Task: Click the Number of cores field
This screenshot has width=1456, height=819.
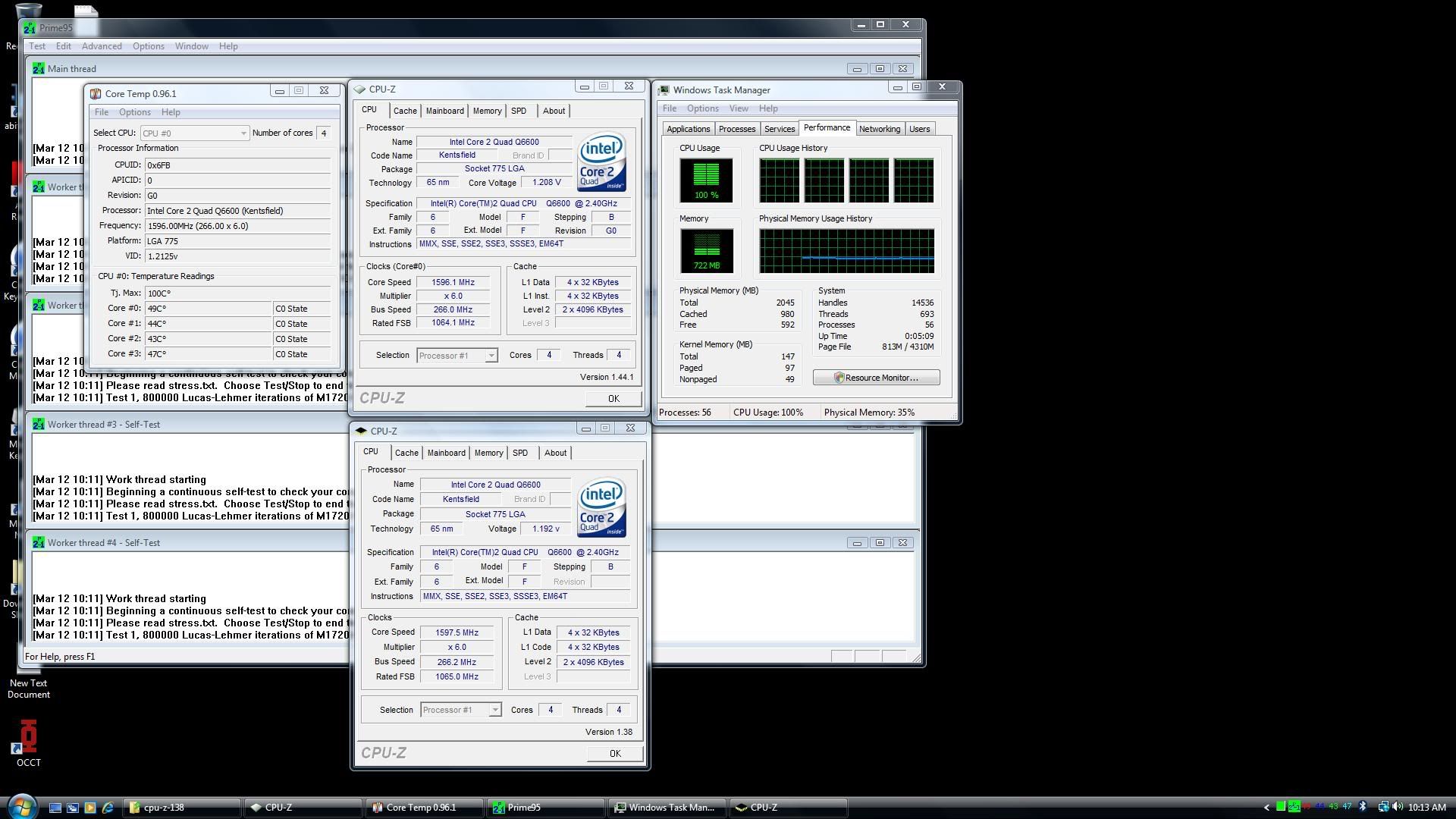Action: (324, 133)
